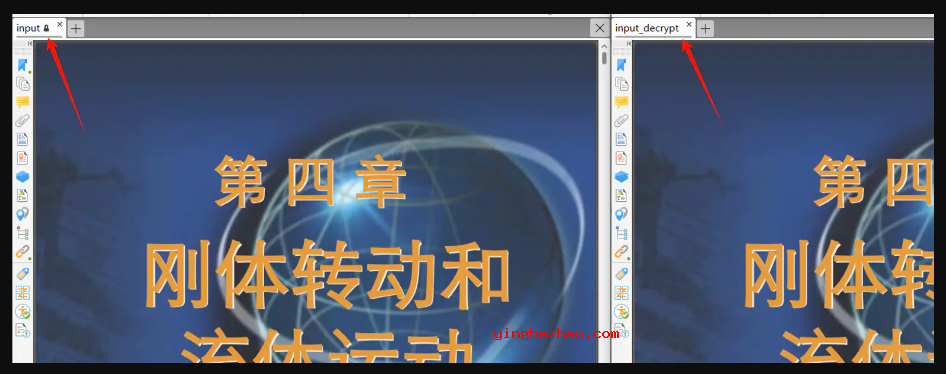This screenshot has height=374, width=946.
Task: Open Fields document panel below Layers, input_decrypt pane
Action: coord(621,195)
